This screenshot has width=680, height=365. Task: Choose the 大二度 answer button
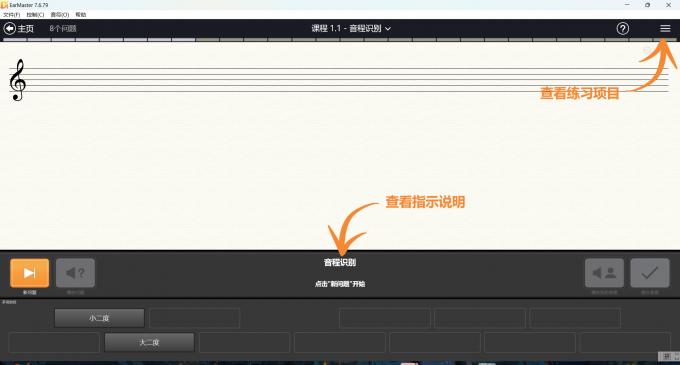coord(149,342)
